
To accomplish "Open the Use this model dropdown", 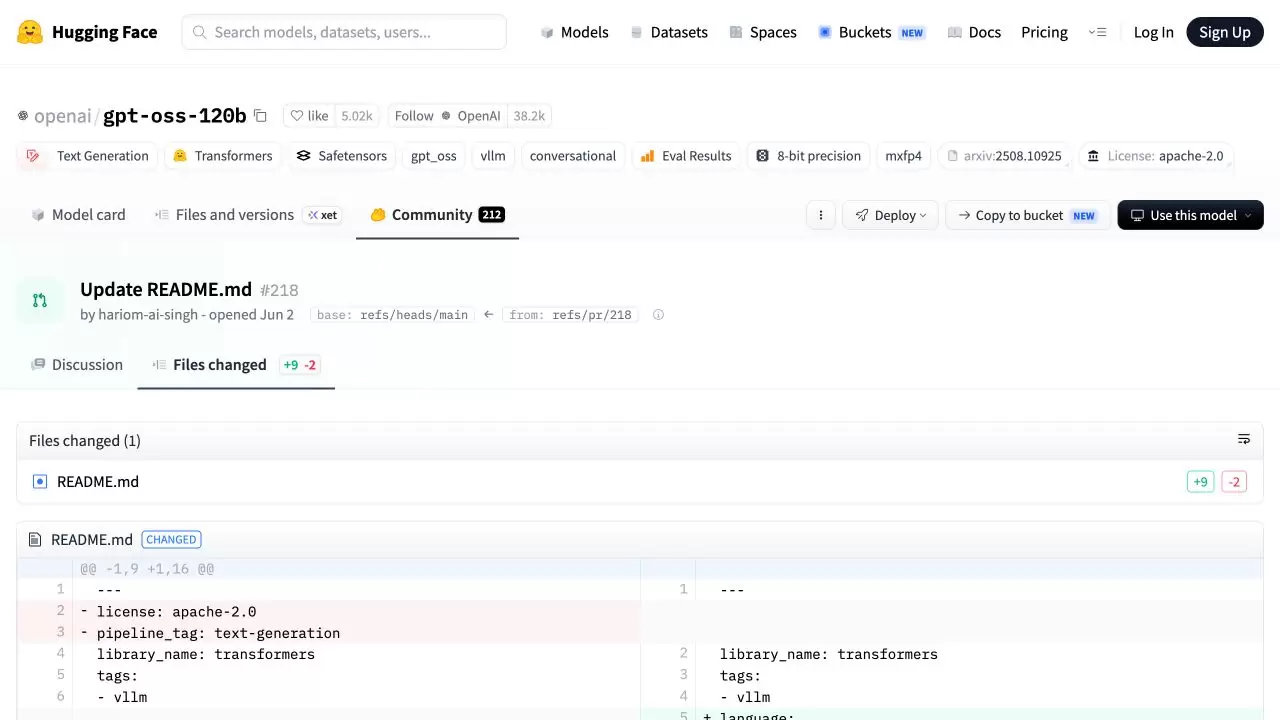I will (x=1190, y=215).
